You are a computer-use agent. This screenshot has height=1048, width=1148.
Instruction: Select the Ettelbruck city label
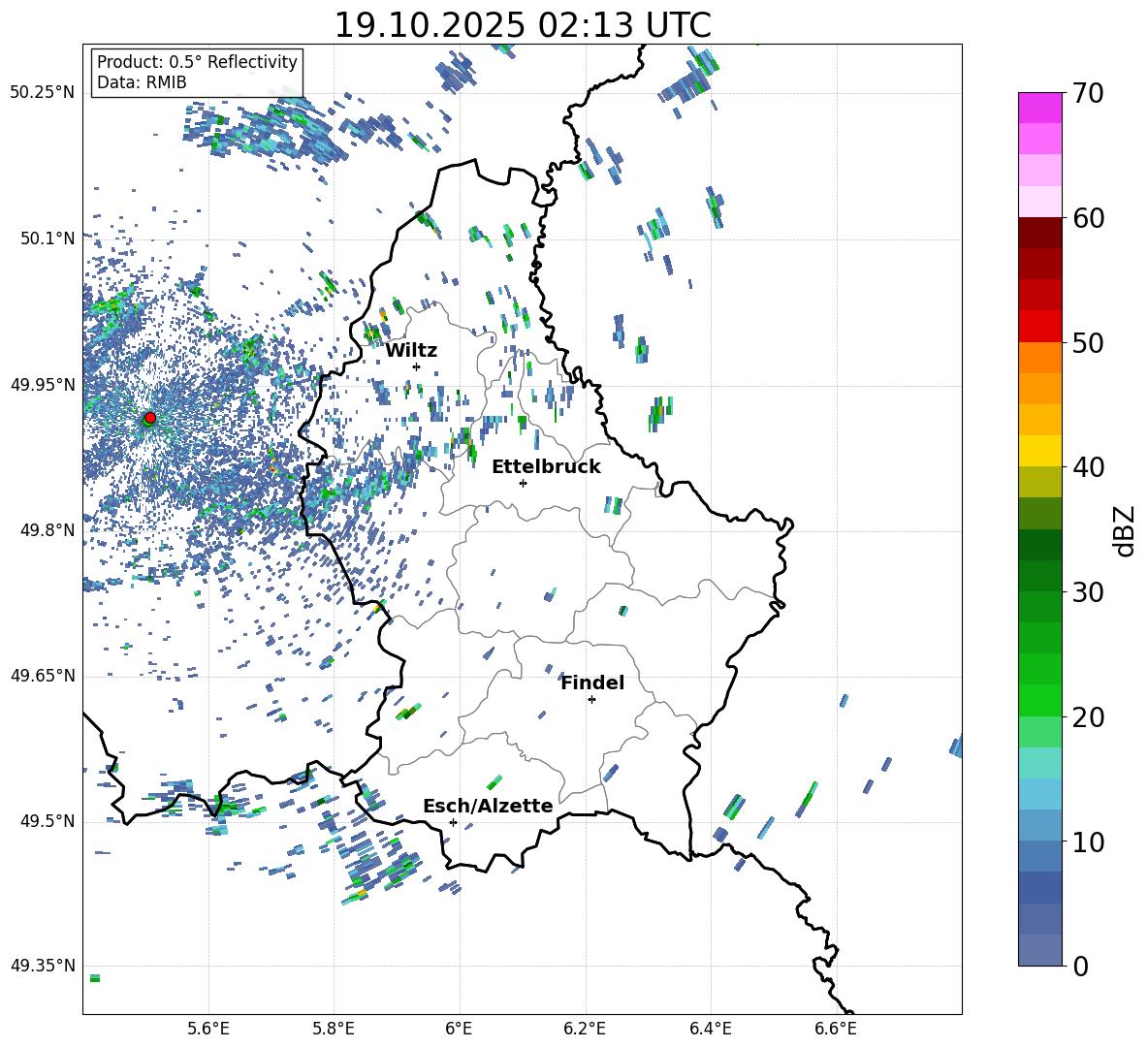click(546, 466)
